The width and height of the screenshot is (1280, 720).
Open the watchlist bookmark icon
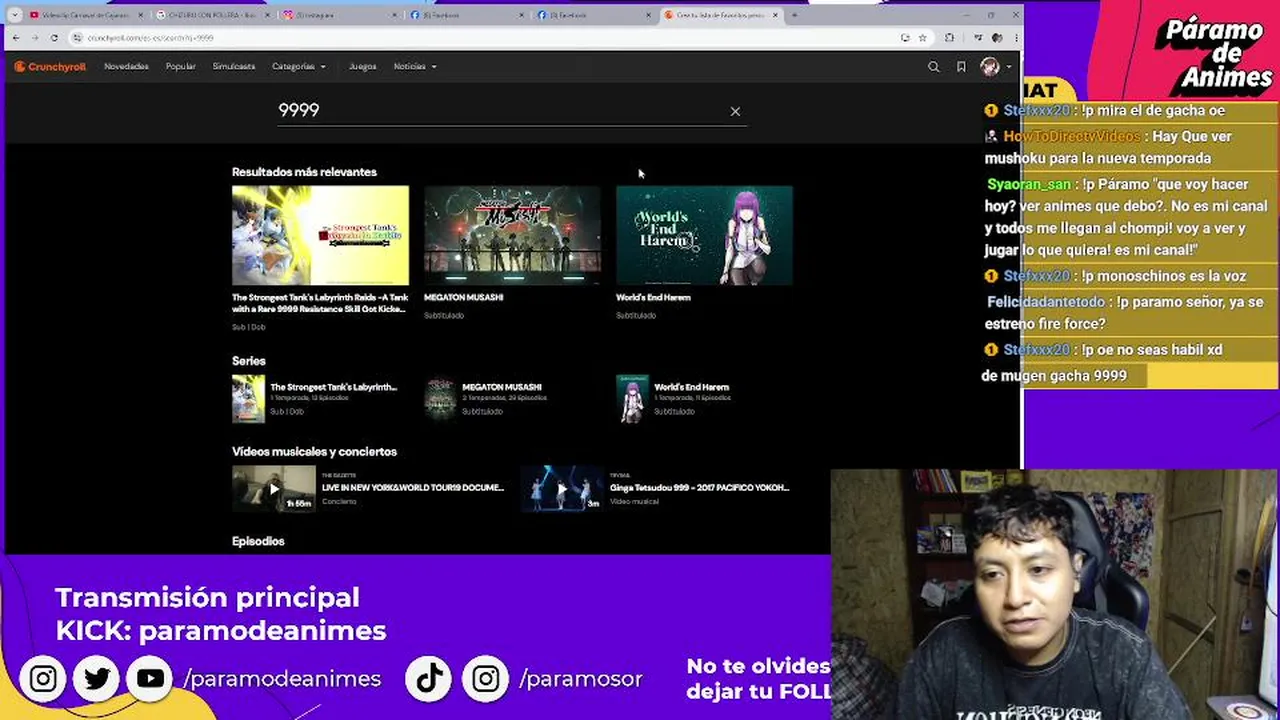[x=961, y=67]
